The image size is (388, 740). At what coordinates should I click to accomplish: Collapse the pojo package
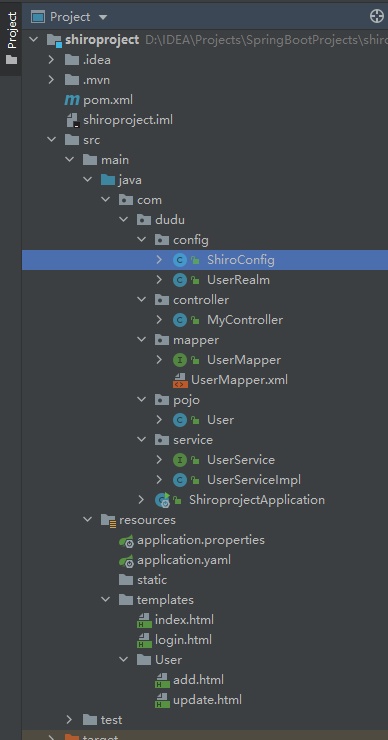tap(141, 399)
